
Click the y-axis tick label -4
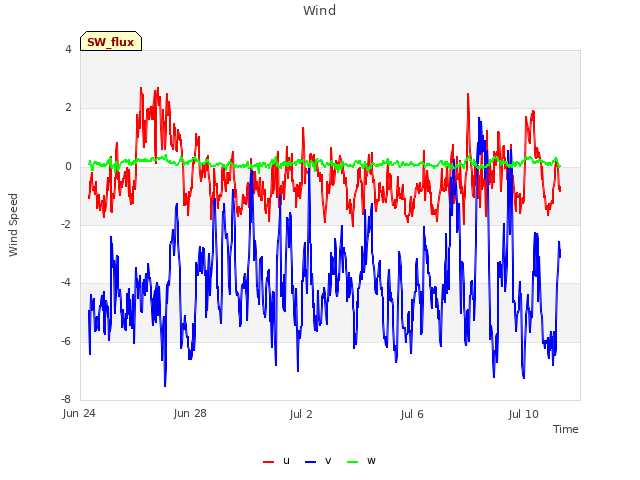point(67,282)
